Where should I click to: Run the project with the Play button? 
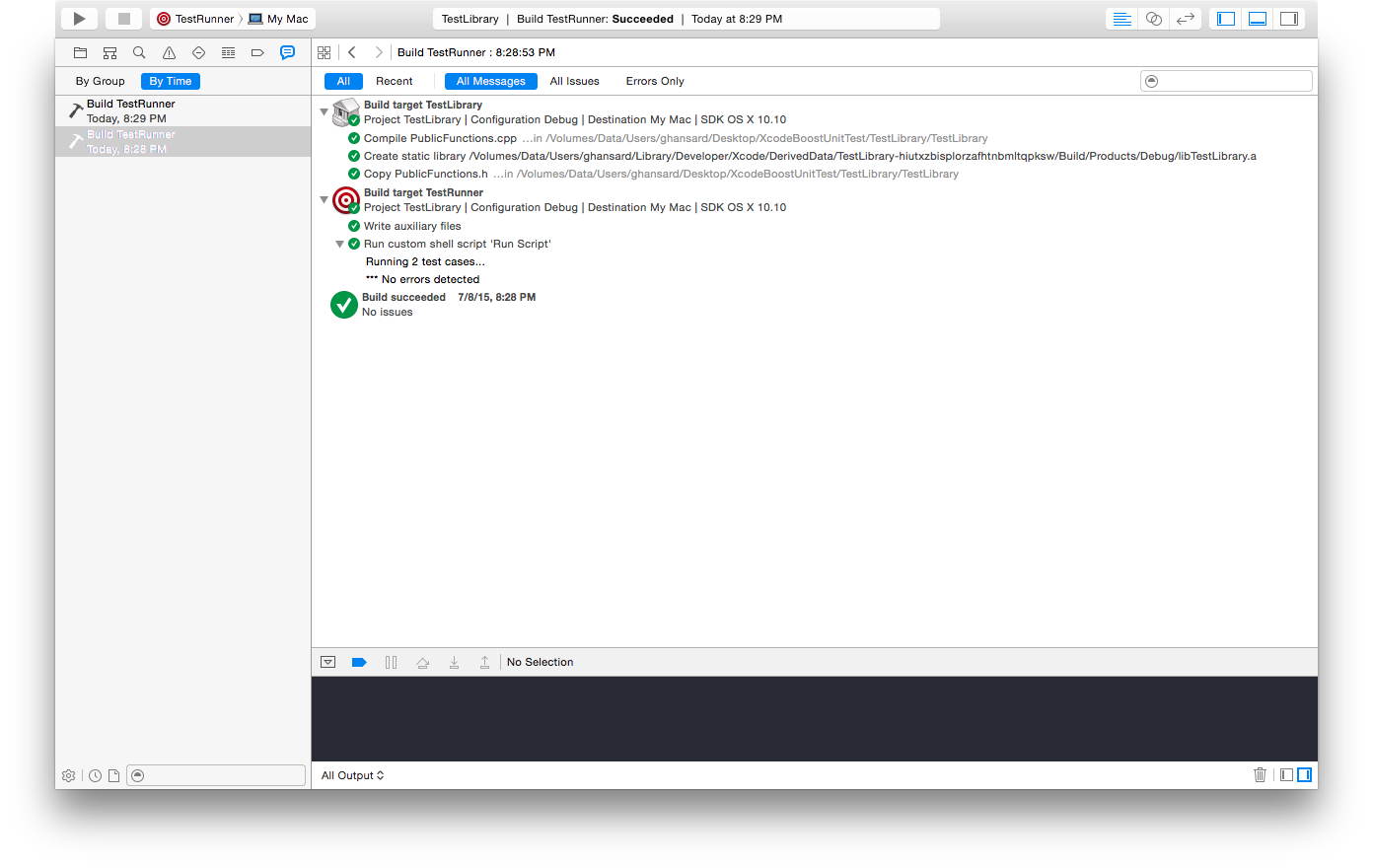point(79,19)
